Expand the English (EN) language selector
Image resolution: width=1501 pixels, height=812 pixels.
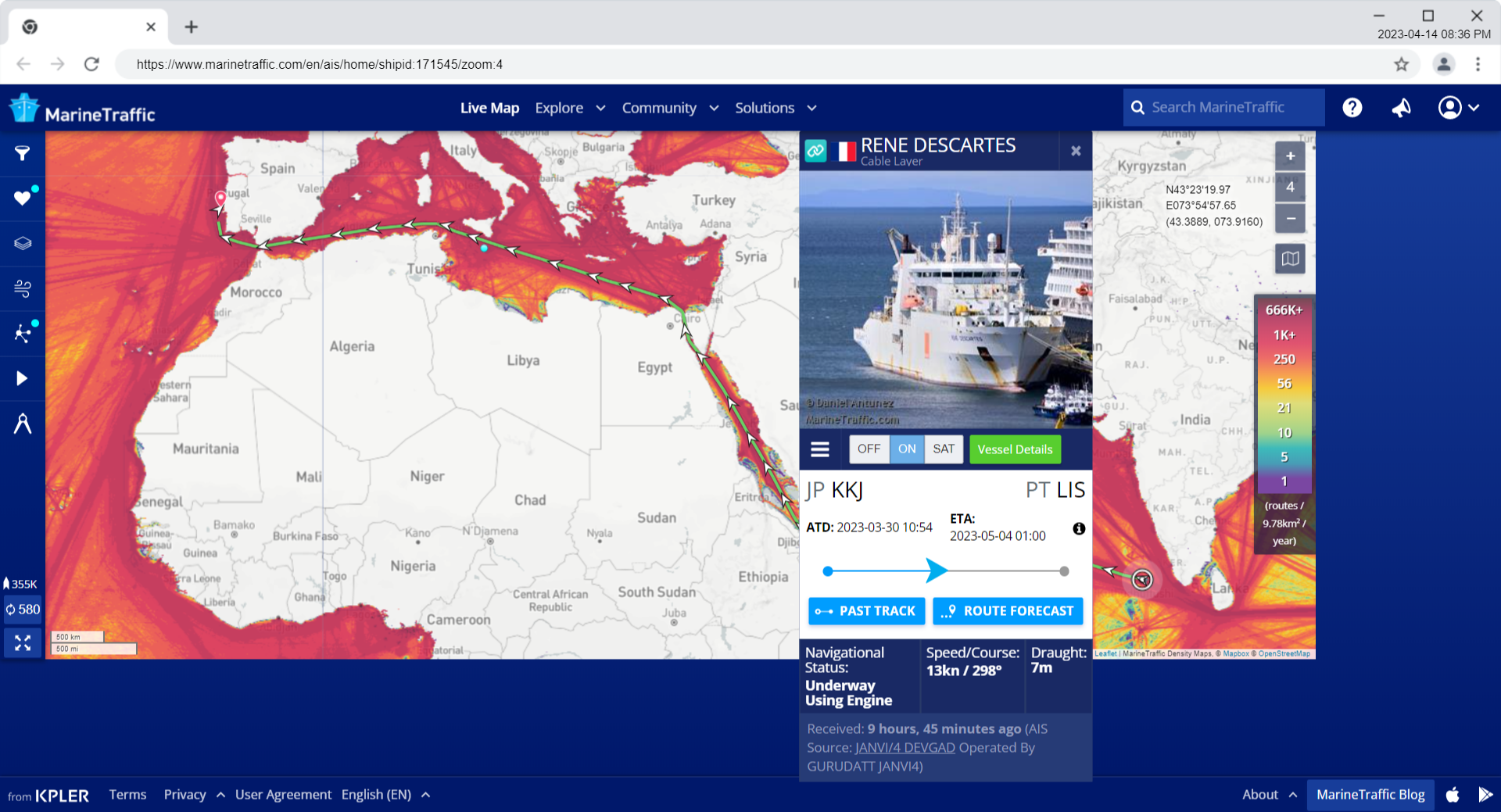point(385,795)
